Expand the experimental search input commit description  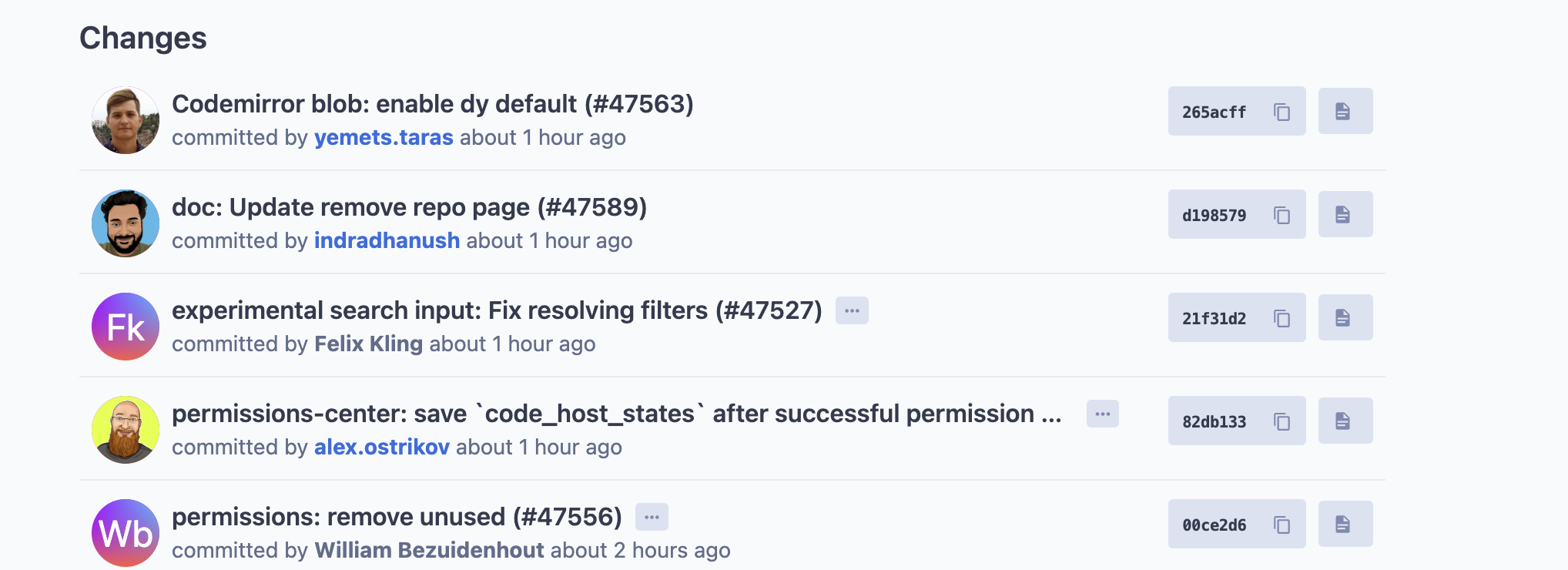click(853, 310)
